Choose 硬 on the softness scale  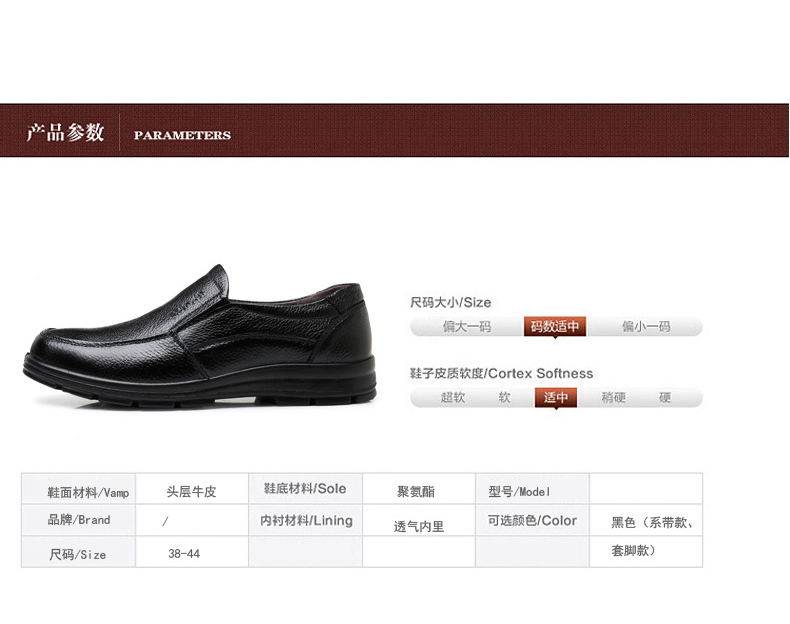click(665, 397)
